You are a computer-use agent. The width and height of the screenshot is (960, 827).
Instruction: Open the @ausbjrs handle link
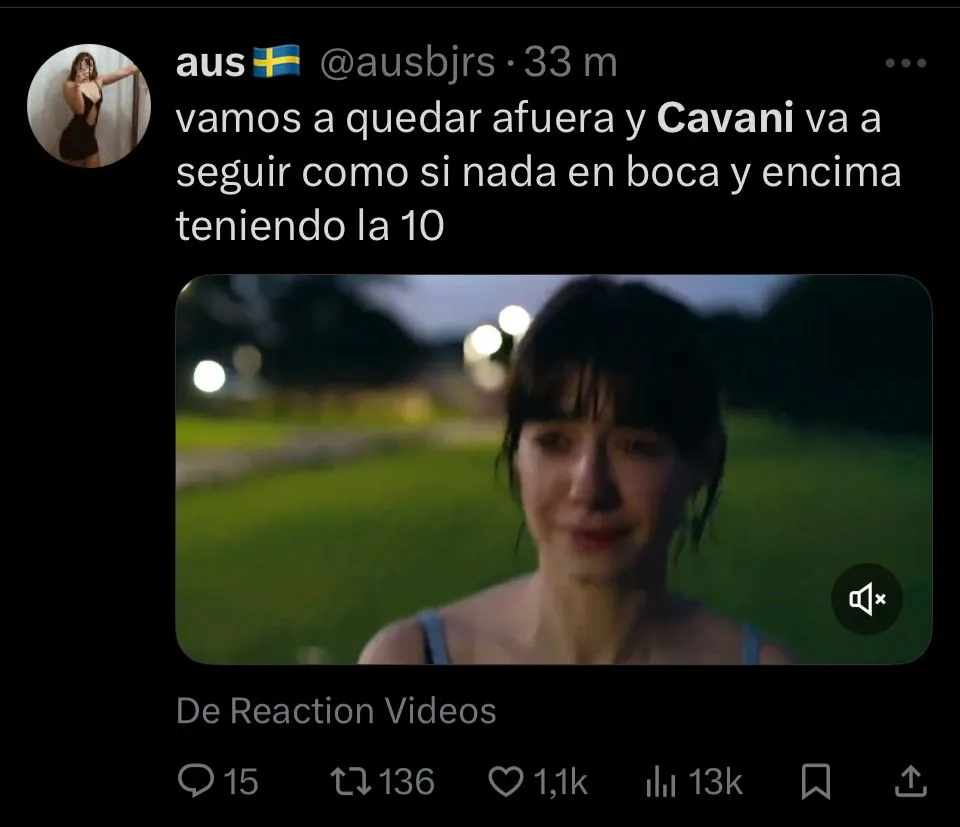point(407,62)
